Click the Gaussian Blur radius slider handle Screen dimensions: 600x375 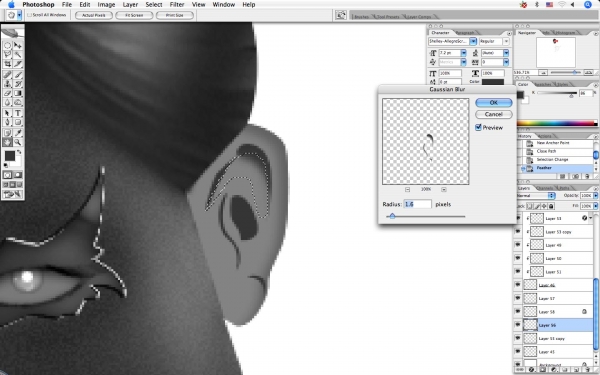click(x=392, y=216)
